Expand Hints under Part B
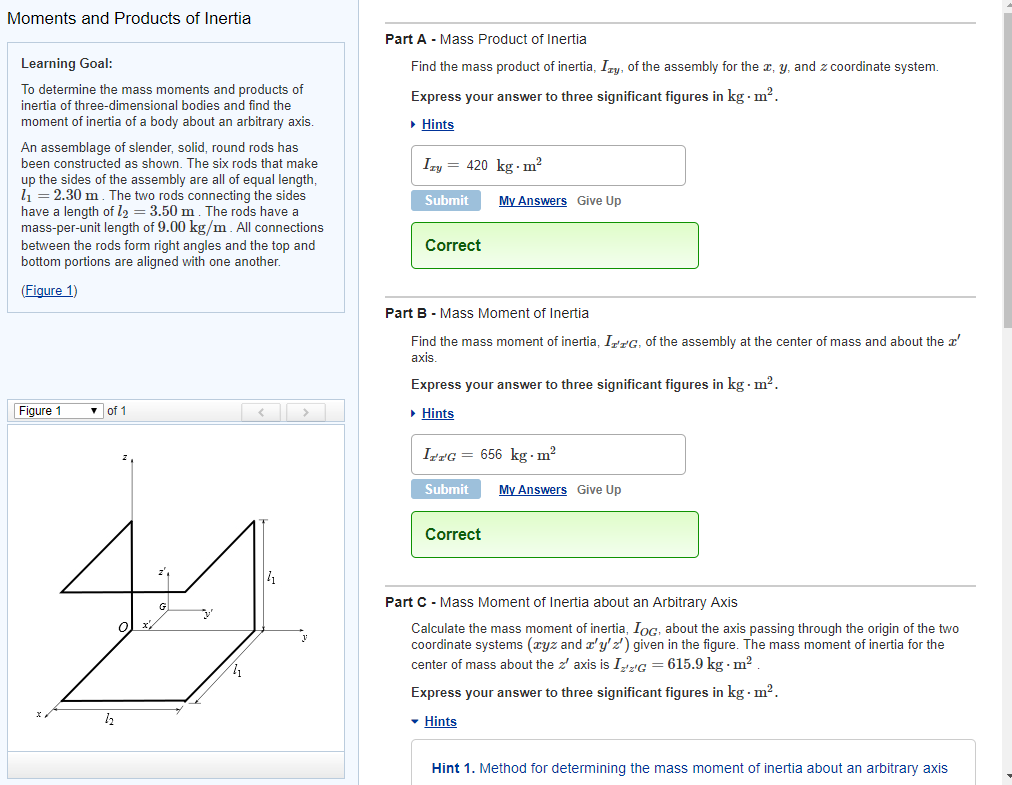The height and width of the screenshot is (785, 1012). click(437, 414)
